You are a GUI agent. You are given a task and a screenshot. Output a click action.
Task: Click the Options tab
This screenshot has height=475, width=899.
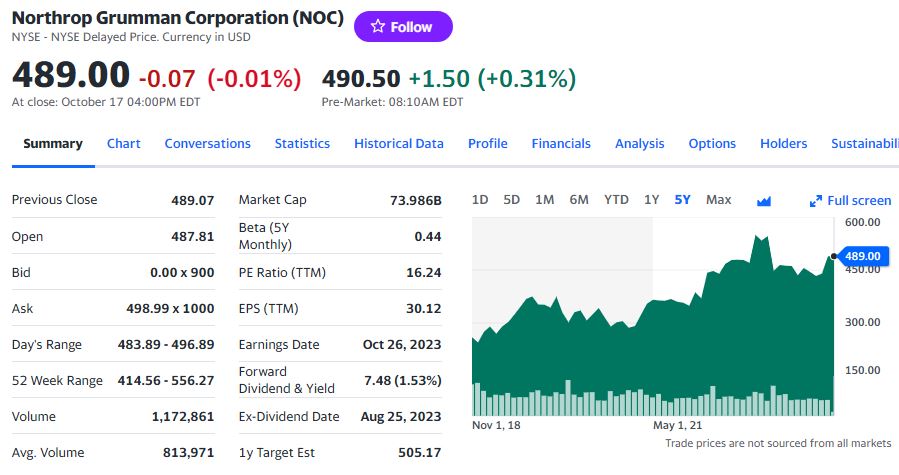pos(712,143)
